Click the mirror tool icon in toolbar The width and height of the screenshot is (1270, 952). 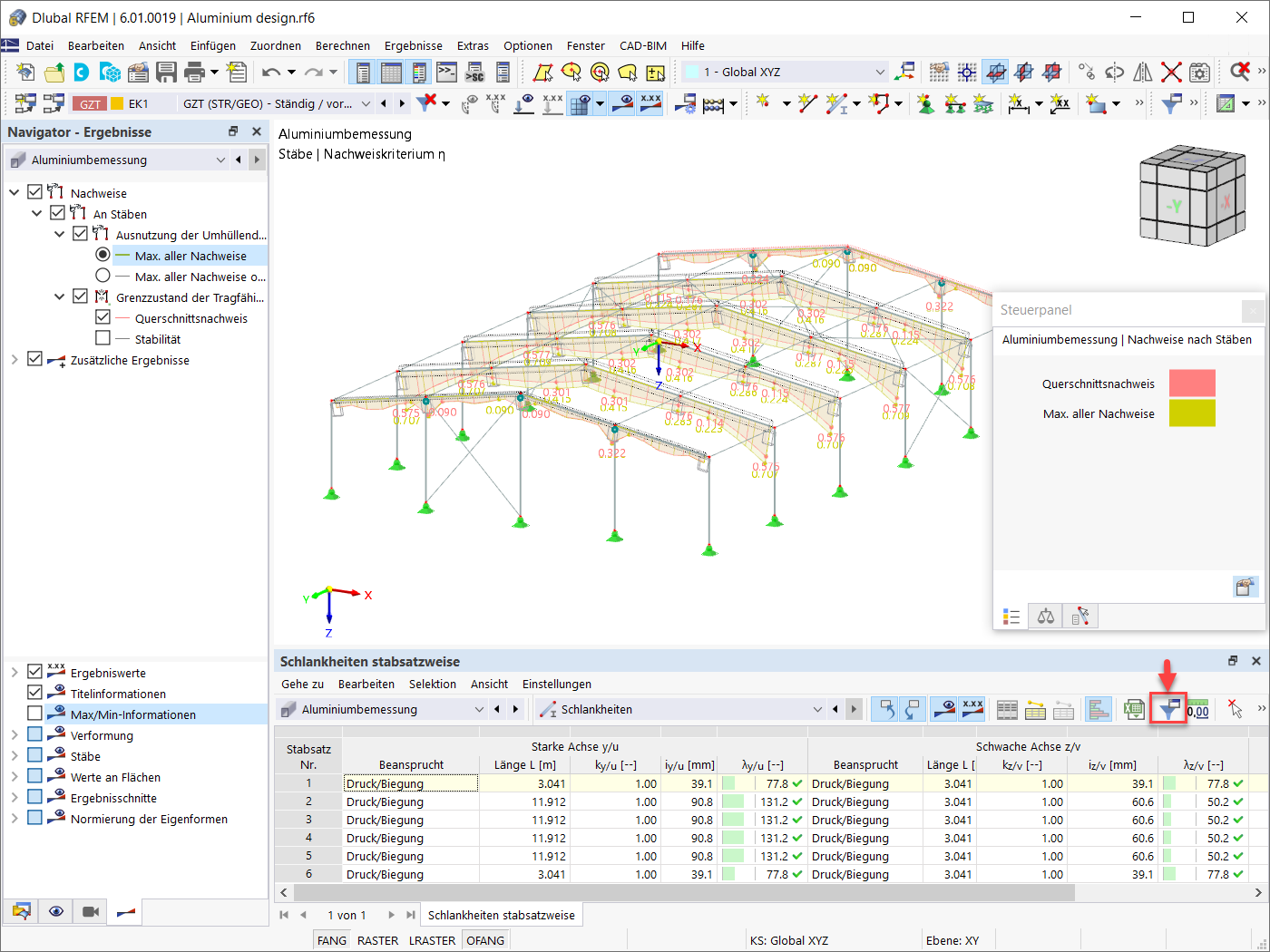[1143, 73]
